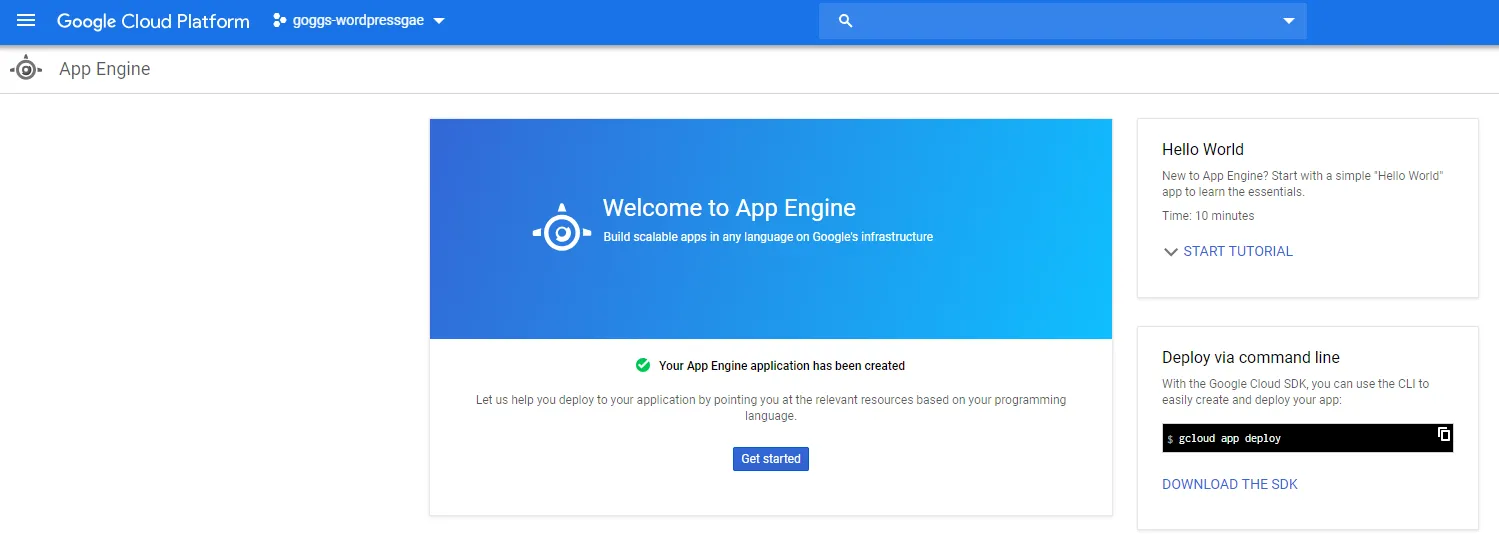Click 'Let us help you deploy' description
This screenshot has width=1499, height=548.
coord(770,408)
